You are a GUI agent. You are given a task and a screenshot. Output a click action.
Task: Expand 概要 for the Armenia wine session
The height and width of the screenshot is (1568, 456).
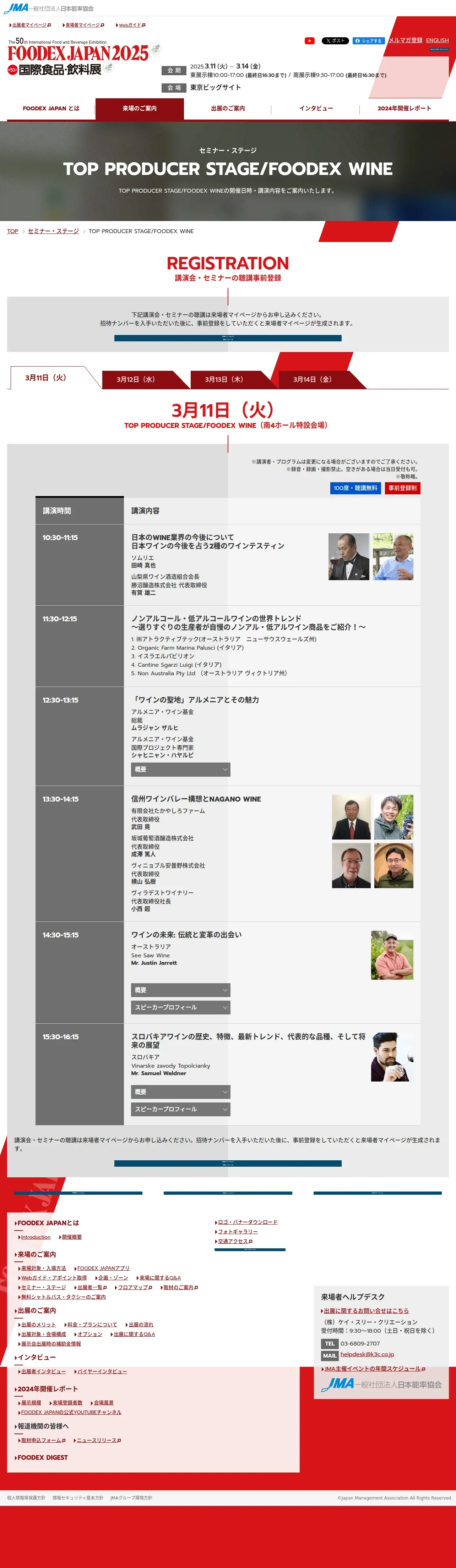[180, 769]
